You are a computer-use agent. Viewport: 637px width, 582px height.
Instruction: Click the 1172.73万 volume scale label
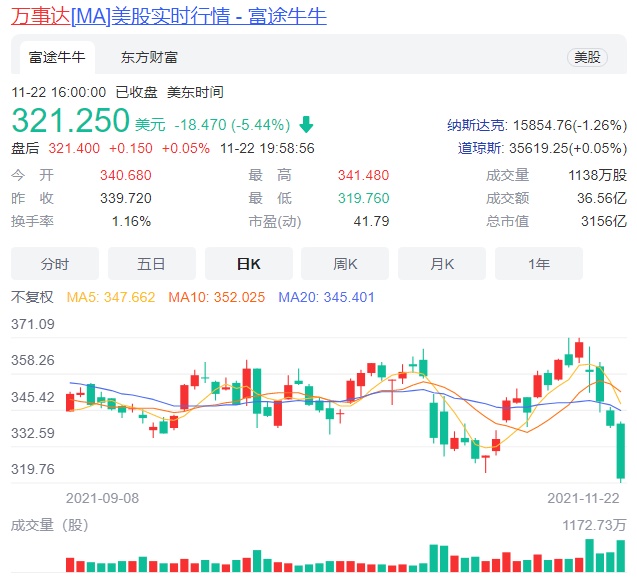[594, 525]
